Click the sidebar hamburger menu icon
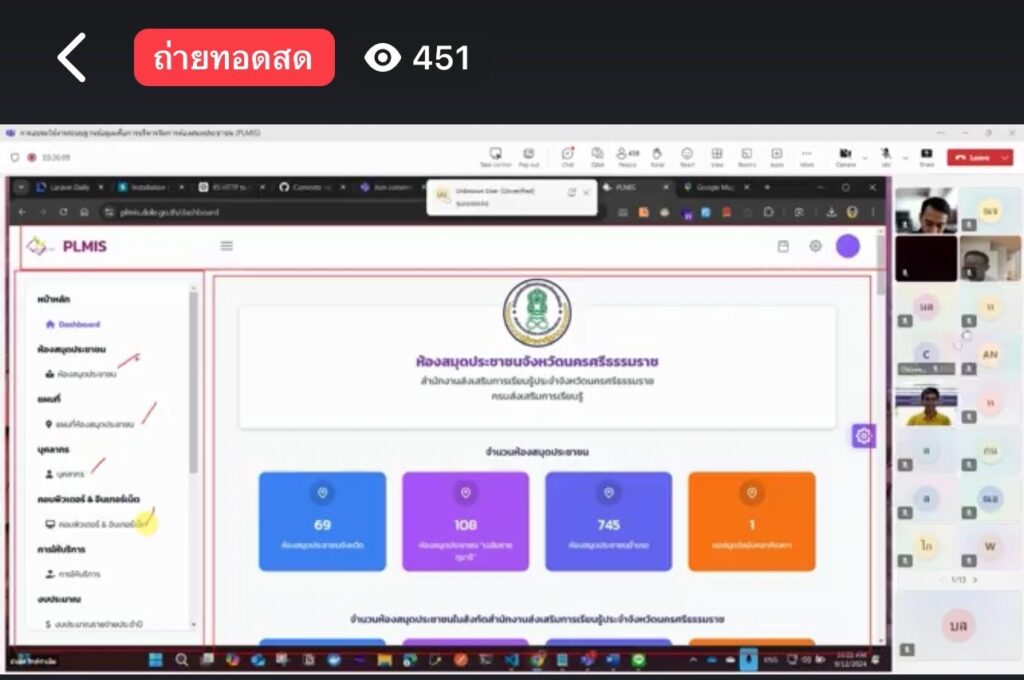The width and height of the screenshot is (1024, 680). pyautogui.click(x=227, y=246)
